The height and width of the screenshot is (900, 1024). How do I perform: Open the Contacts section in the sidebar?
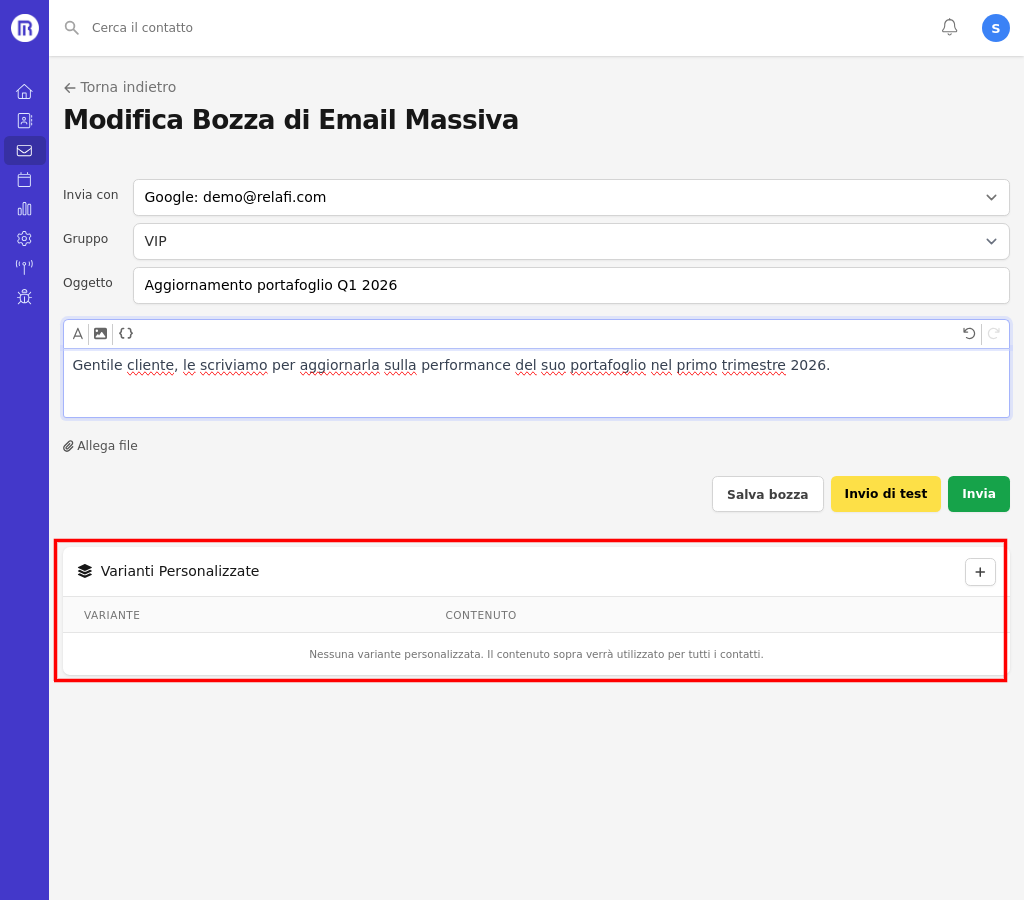coord(24,120)
